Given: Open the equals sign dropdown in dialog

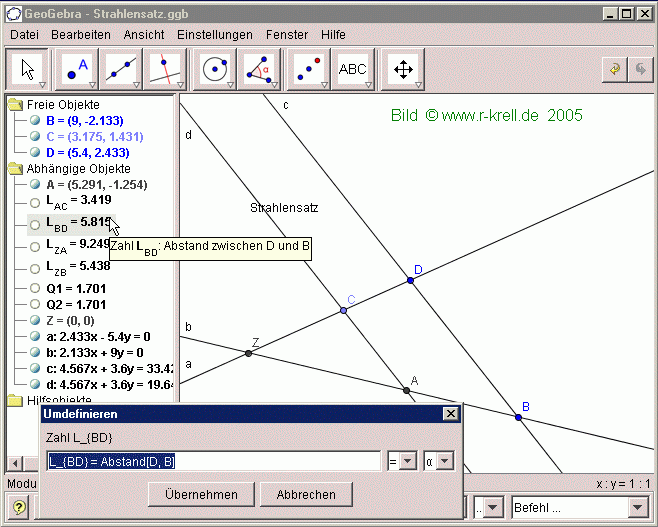Looking at the screenshot, I should [400, 461].
